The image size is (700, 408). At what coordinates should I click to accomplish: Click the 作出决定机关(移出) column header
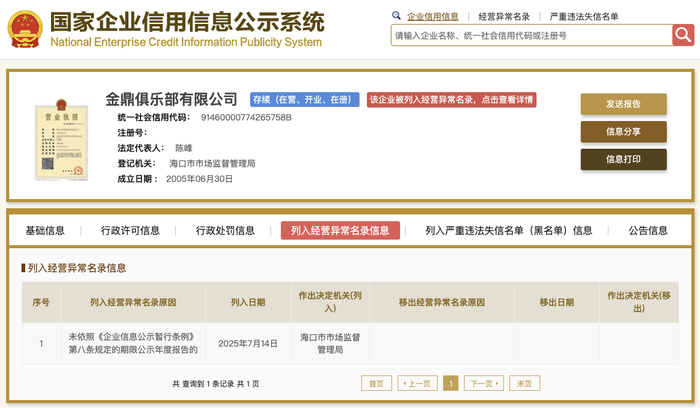tap(639, 302)
